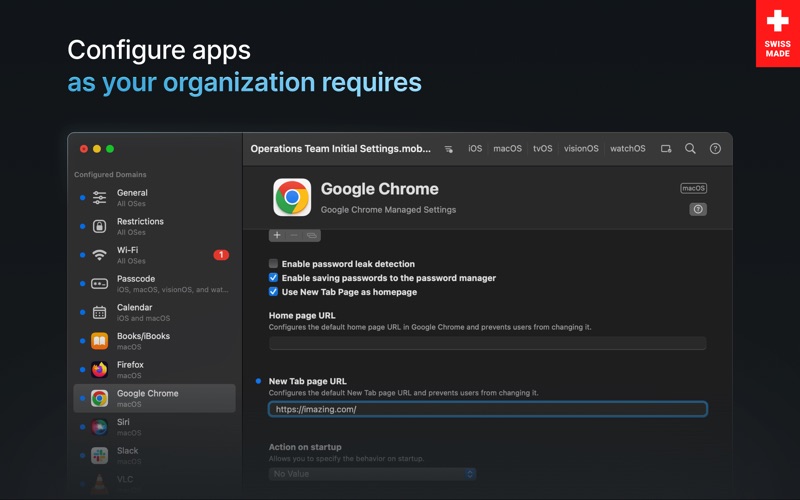Viewport: 800px width, 500px height.
Task: Switch to the visionOS filter tab
Action: click(581, 148)
